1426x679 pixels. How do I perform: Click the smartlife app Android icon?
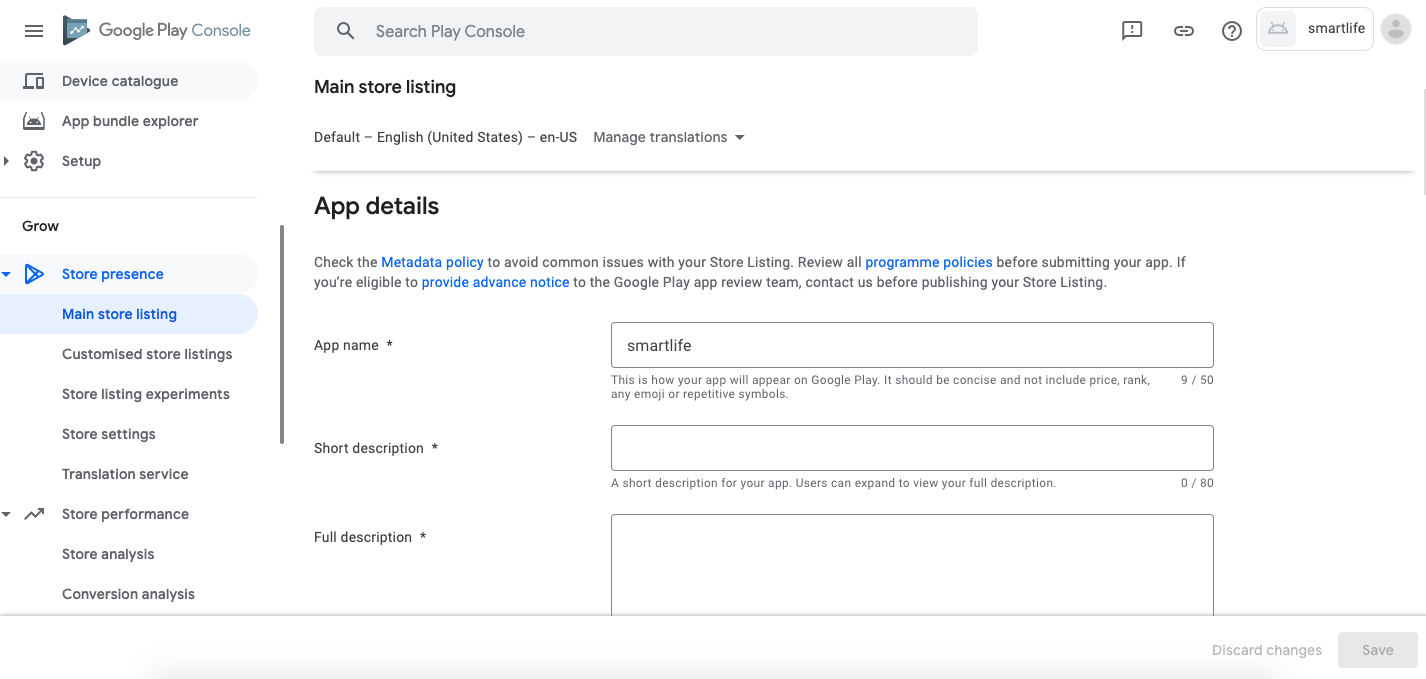1278,29
